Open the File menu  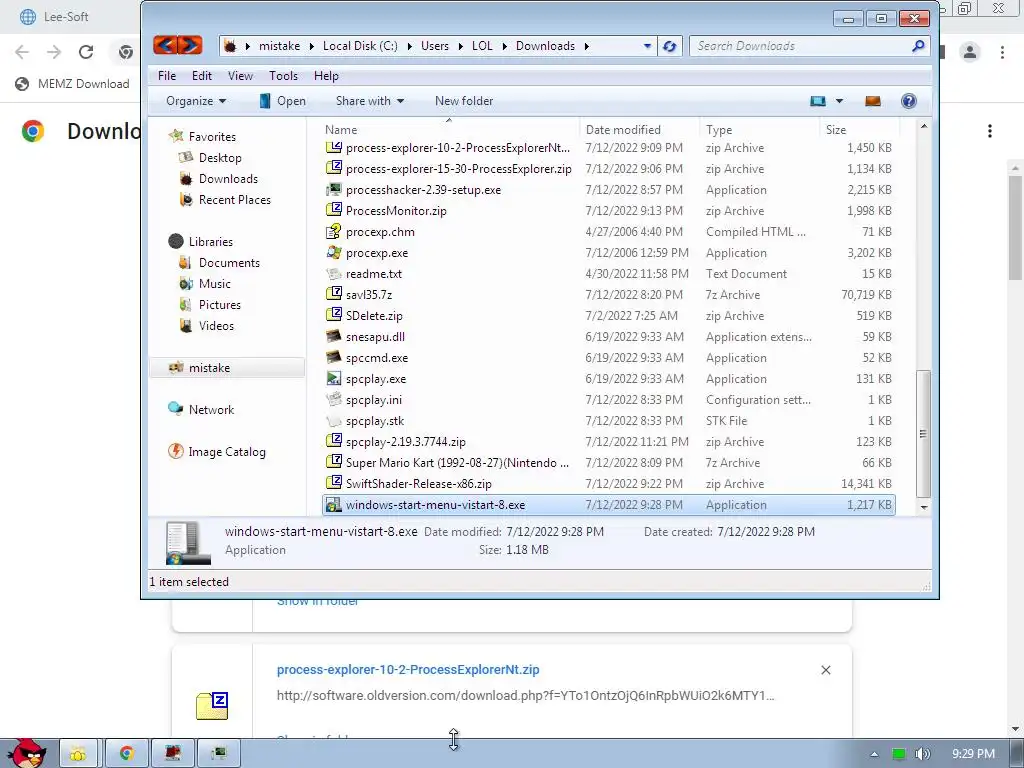[x=167, y=76]
